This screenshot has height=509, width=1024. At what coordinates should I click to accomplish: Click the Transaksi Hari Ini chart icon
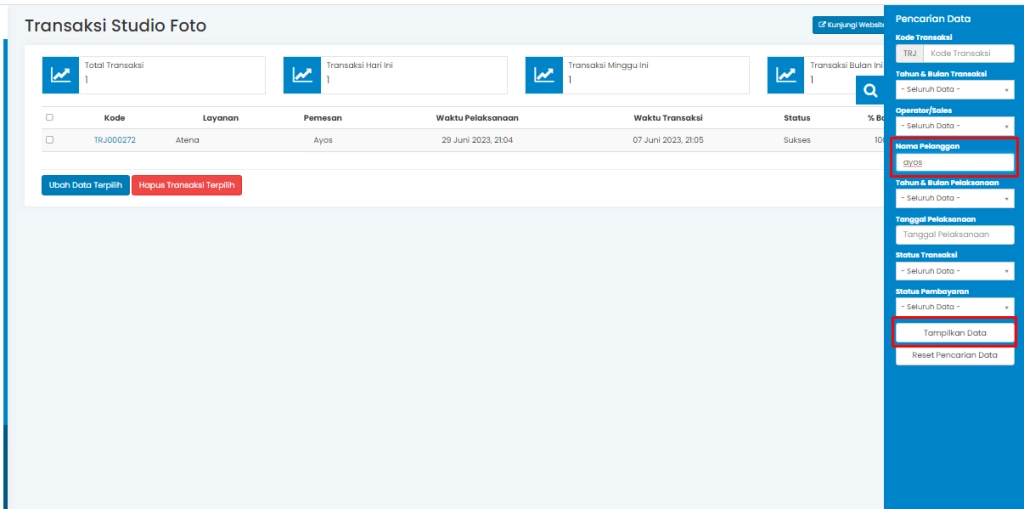click(303, 75)
